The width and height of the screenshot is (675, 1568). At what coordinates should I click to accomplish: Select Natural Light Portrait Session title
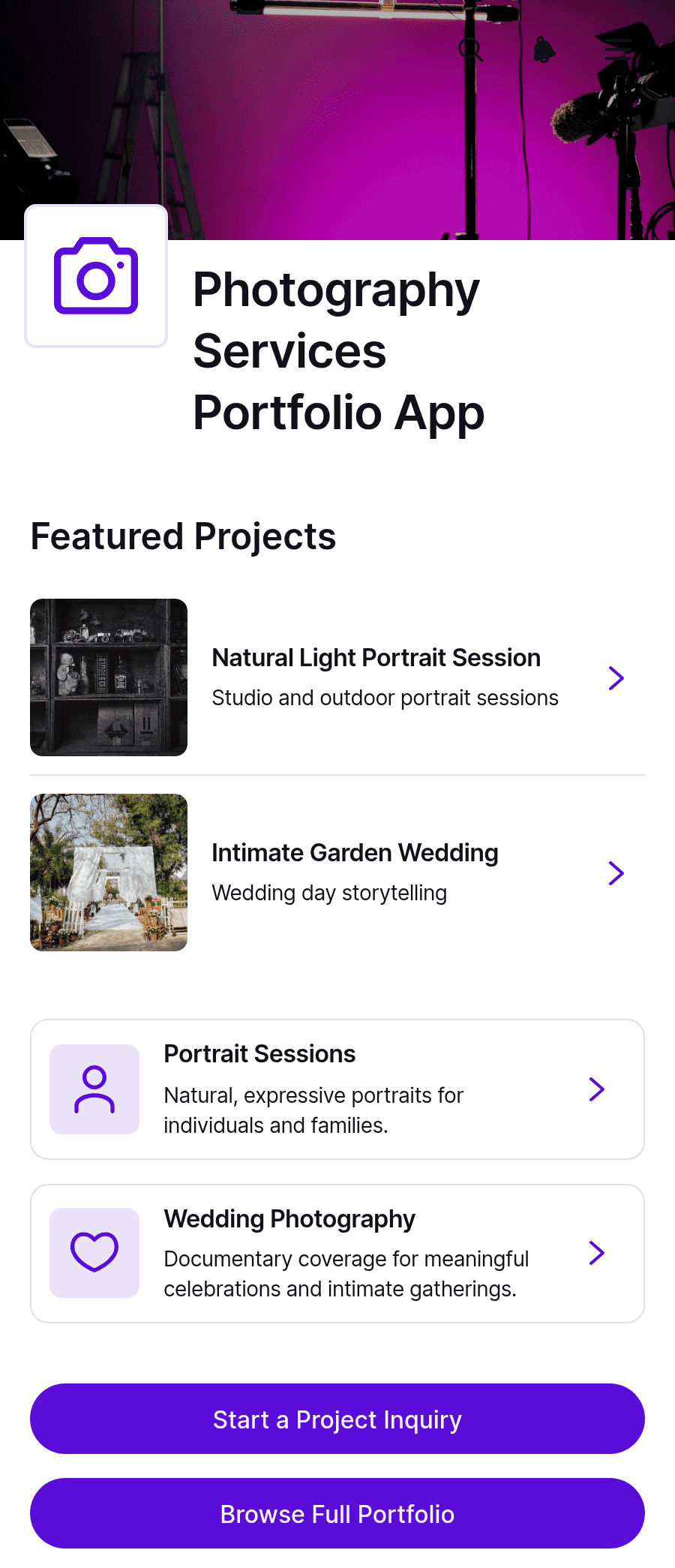[x=376, y=658]
